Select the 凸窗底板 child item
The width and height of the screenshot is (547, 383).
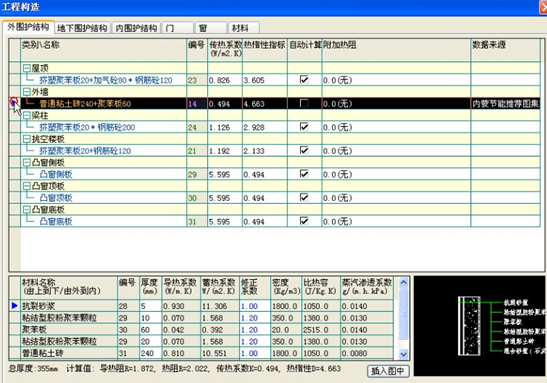pos(56,221)
